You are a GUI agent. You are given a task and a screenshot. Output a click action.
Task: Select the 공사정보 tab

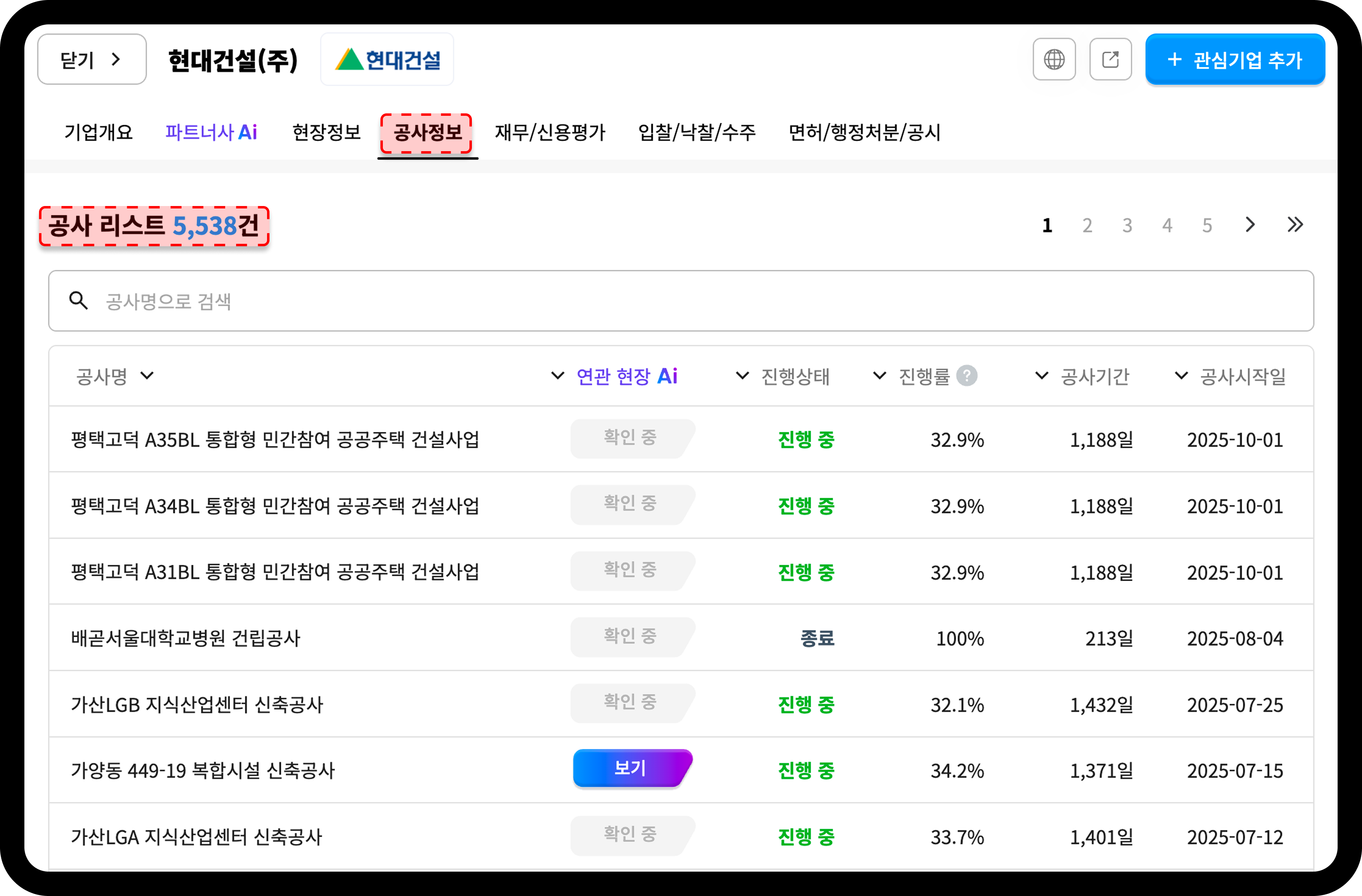427,133
